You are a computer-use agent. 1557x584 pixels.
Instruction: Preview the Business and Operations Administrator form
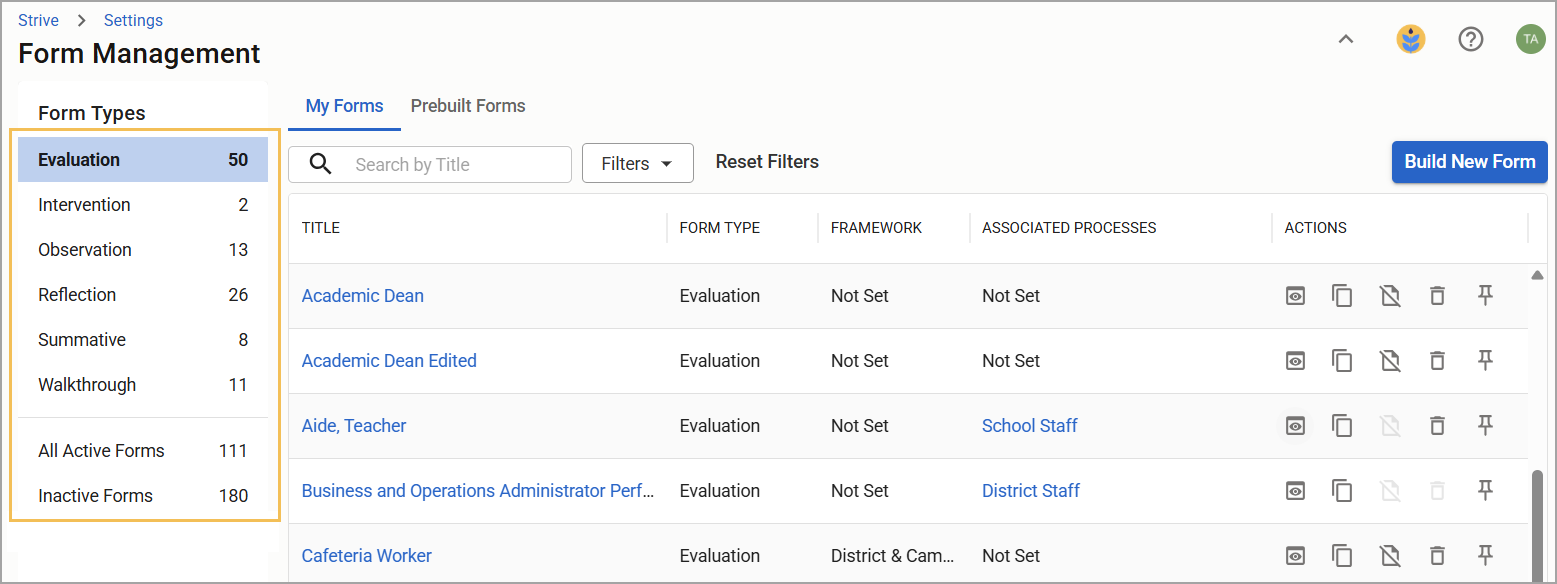coord(1295,491)
